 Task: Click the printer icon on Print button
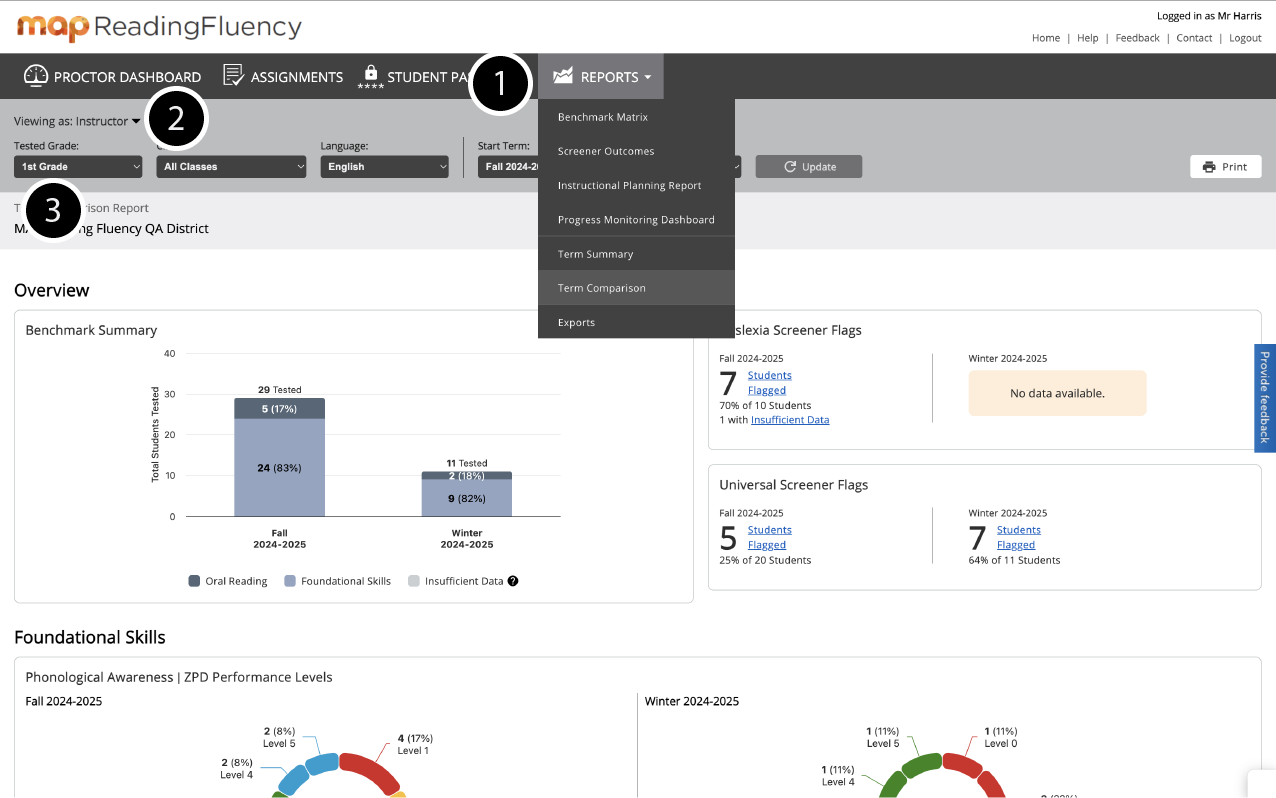(1209, 167)
